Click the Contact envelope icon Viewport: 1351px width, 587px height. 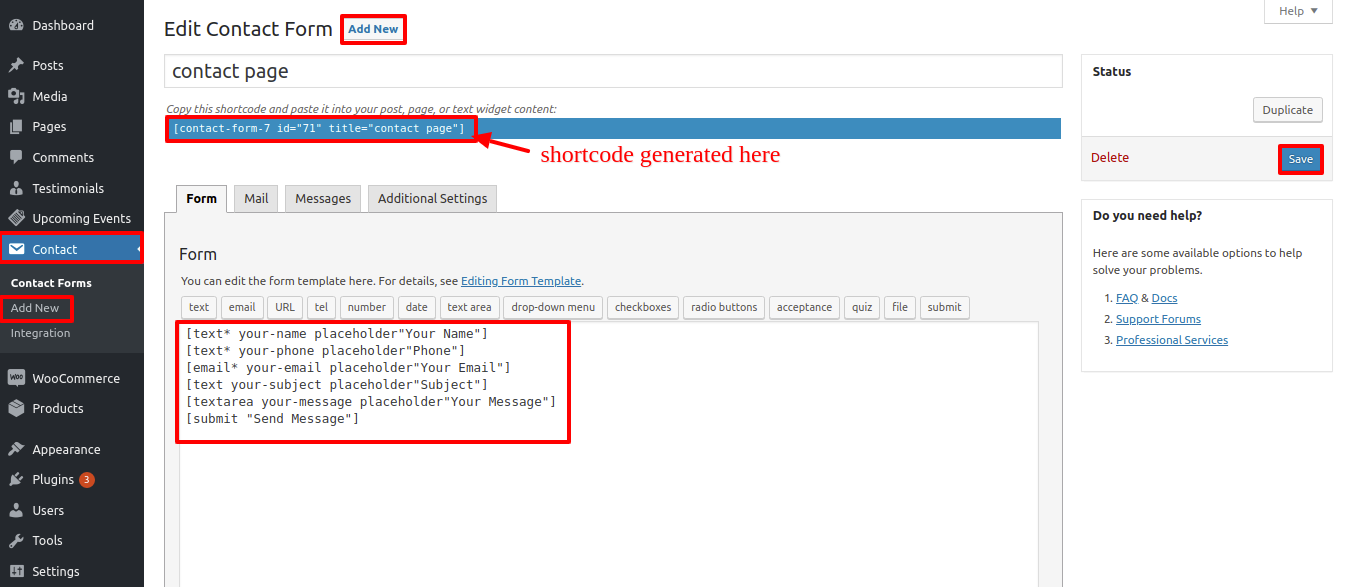click(16, 249)
